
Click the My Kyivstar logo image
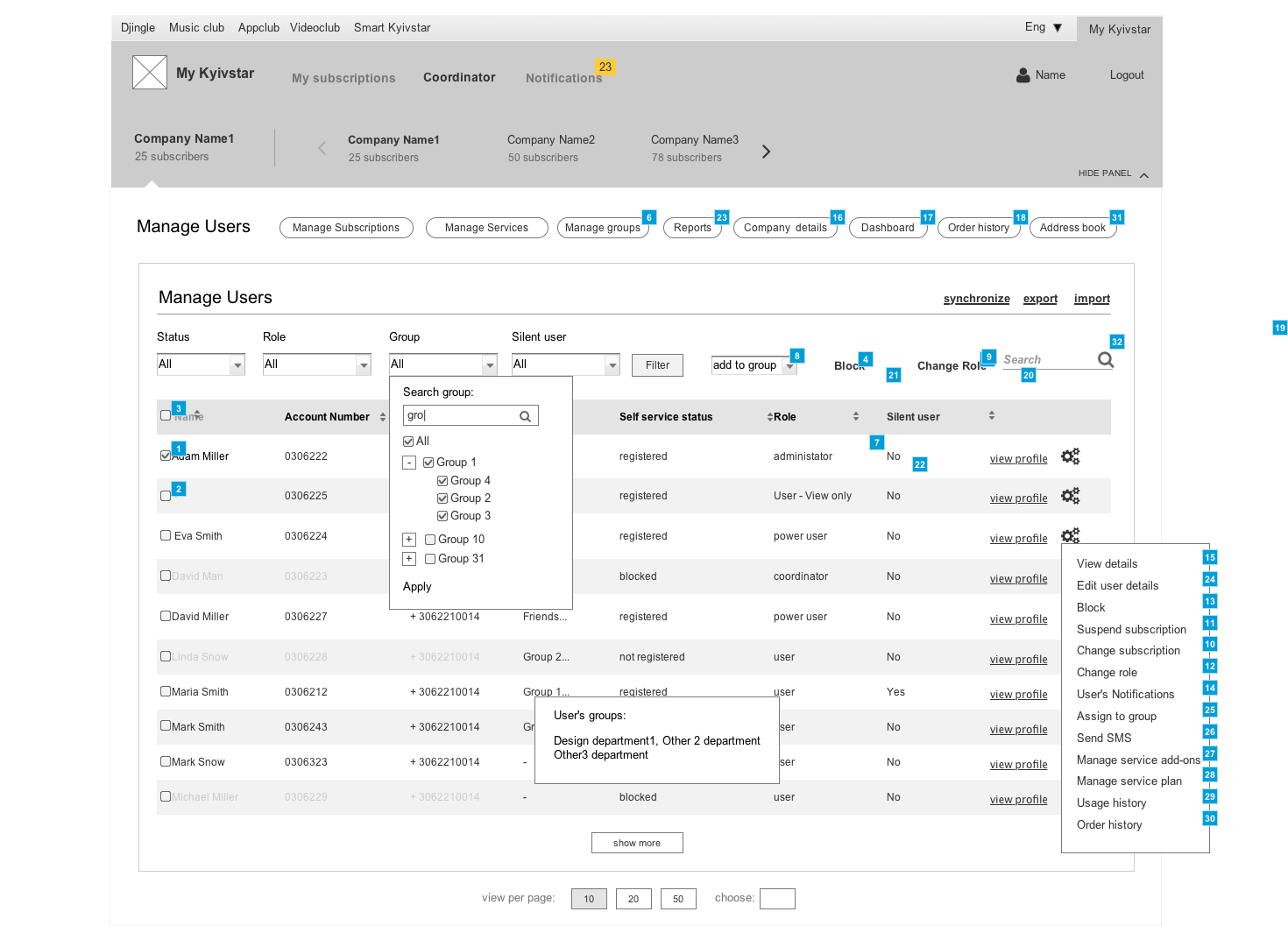pos(150,73)
